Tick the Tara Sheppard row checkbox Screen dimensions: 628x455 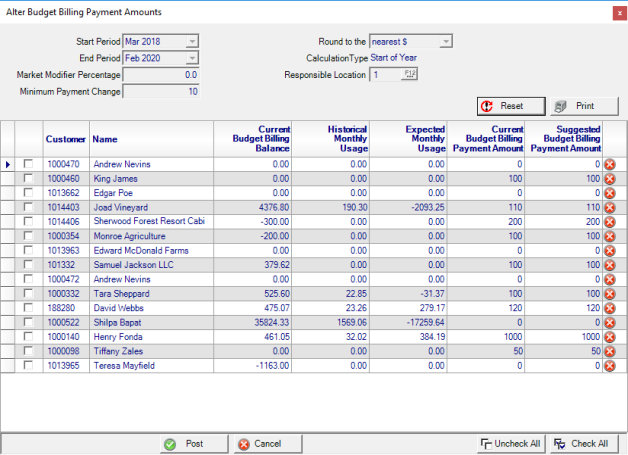pyautogui.click(x=29, y=294)
